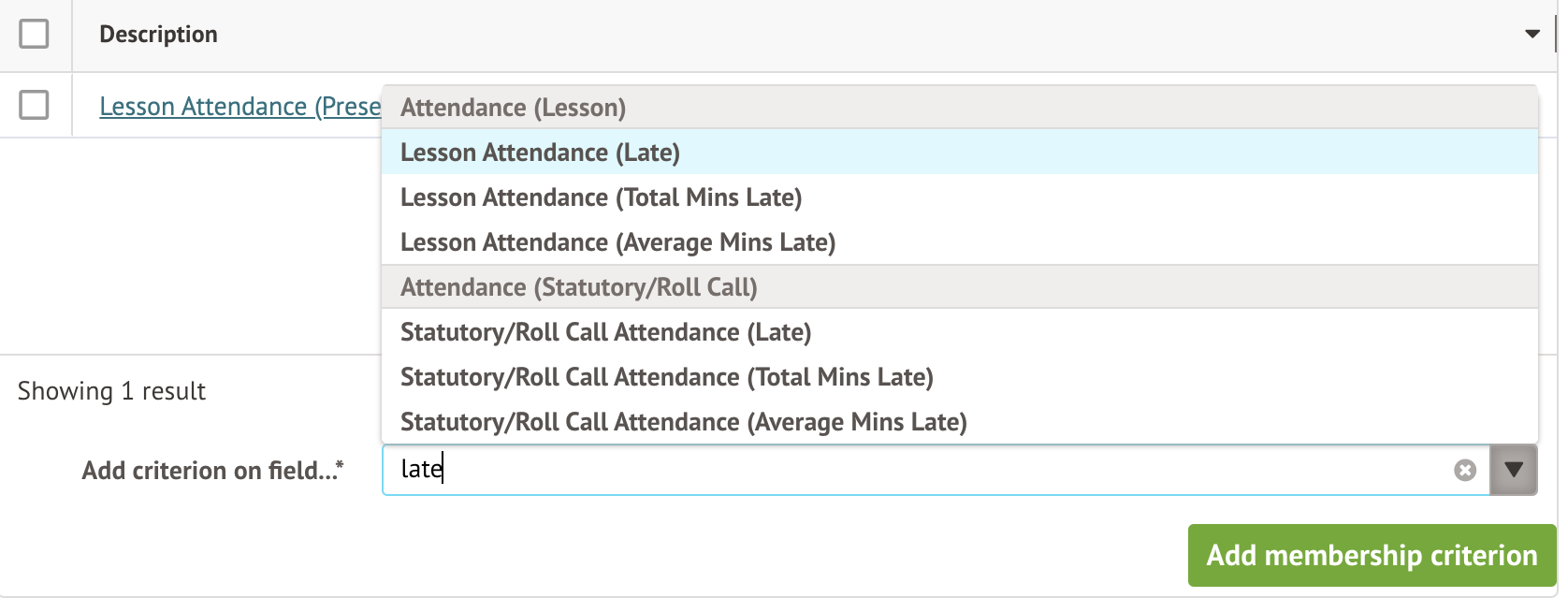
Task: Click the column resize handle beside Description arrow
Action: coord(1555,35)
